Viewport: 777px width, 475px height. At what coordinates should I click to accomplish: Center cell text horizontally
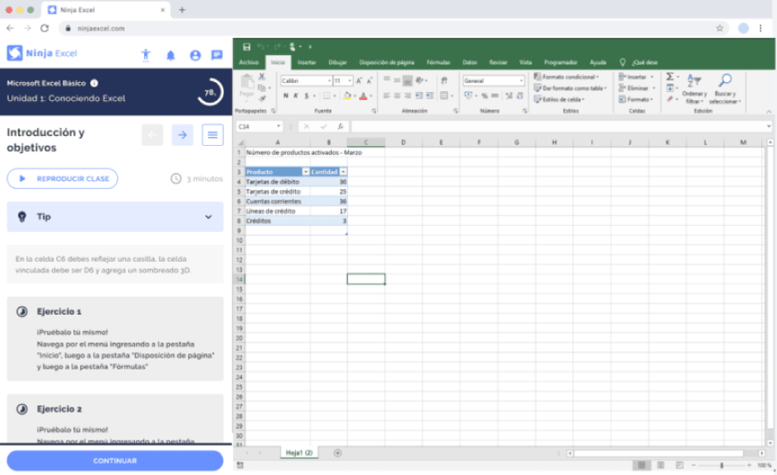pyautogui.click(x=397, y=96)
